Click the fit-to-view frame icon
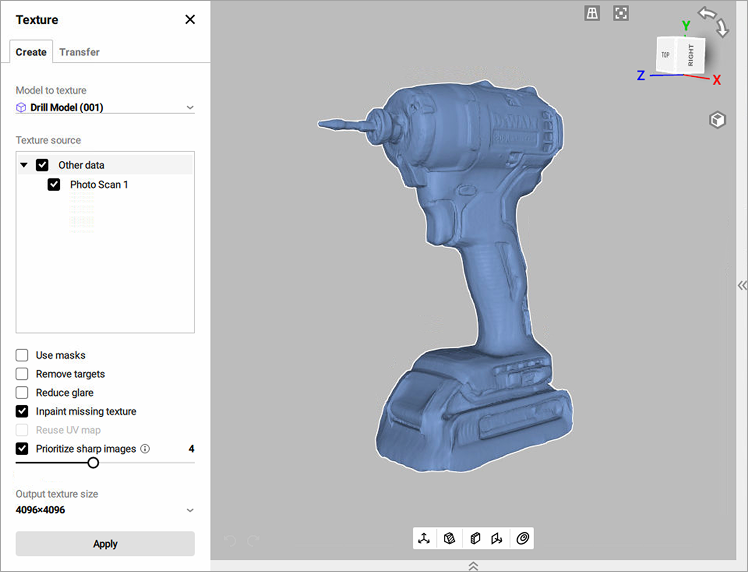748x572 pixels. pyautogui.click(x=621, y=13)
